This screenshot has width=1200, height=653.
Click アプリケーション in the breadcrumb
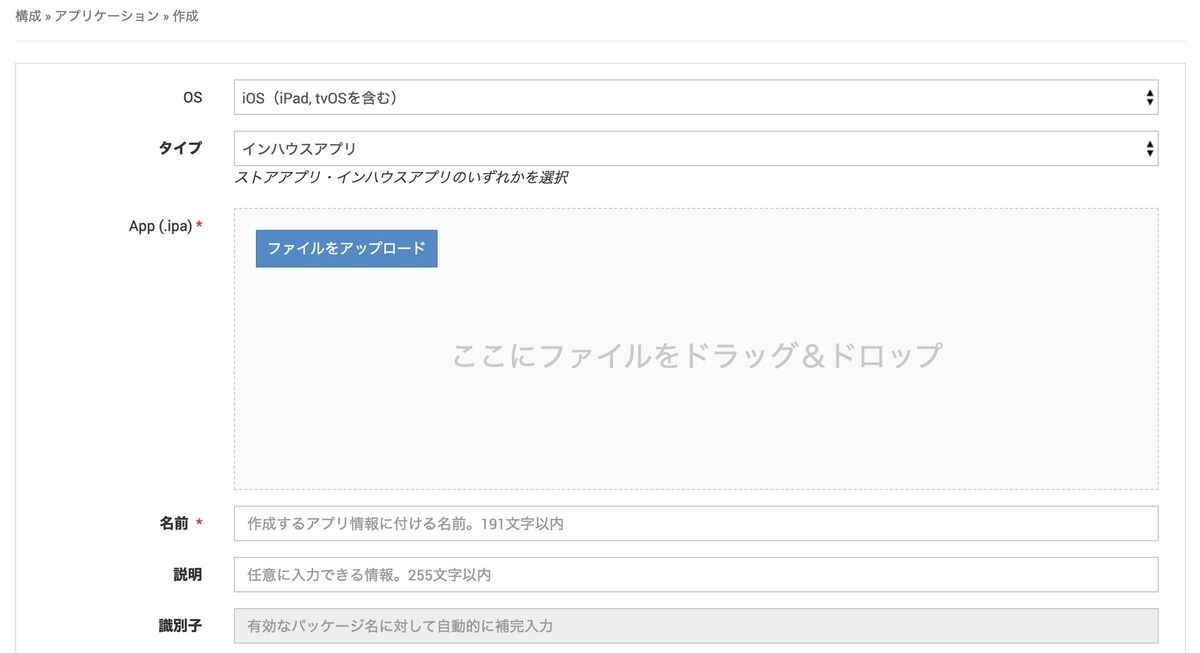107,17
